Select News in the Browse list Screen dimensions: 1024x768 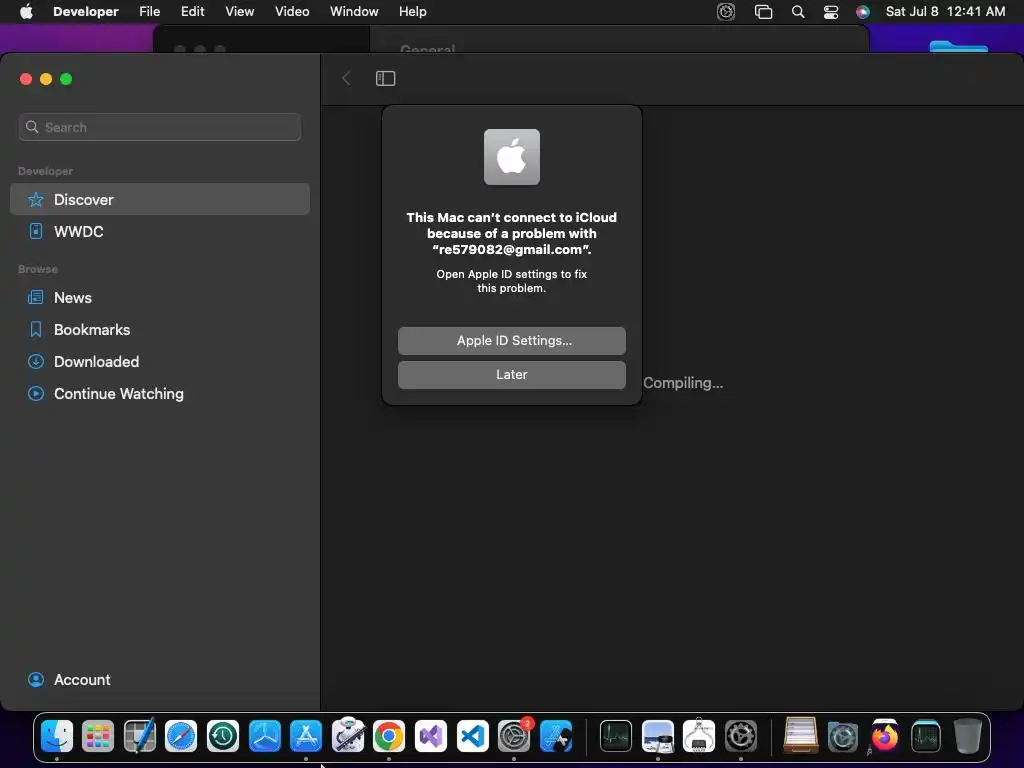pyautogui.click(x=159, y=298)
